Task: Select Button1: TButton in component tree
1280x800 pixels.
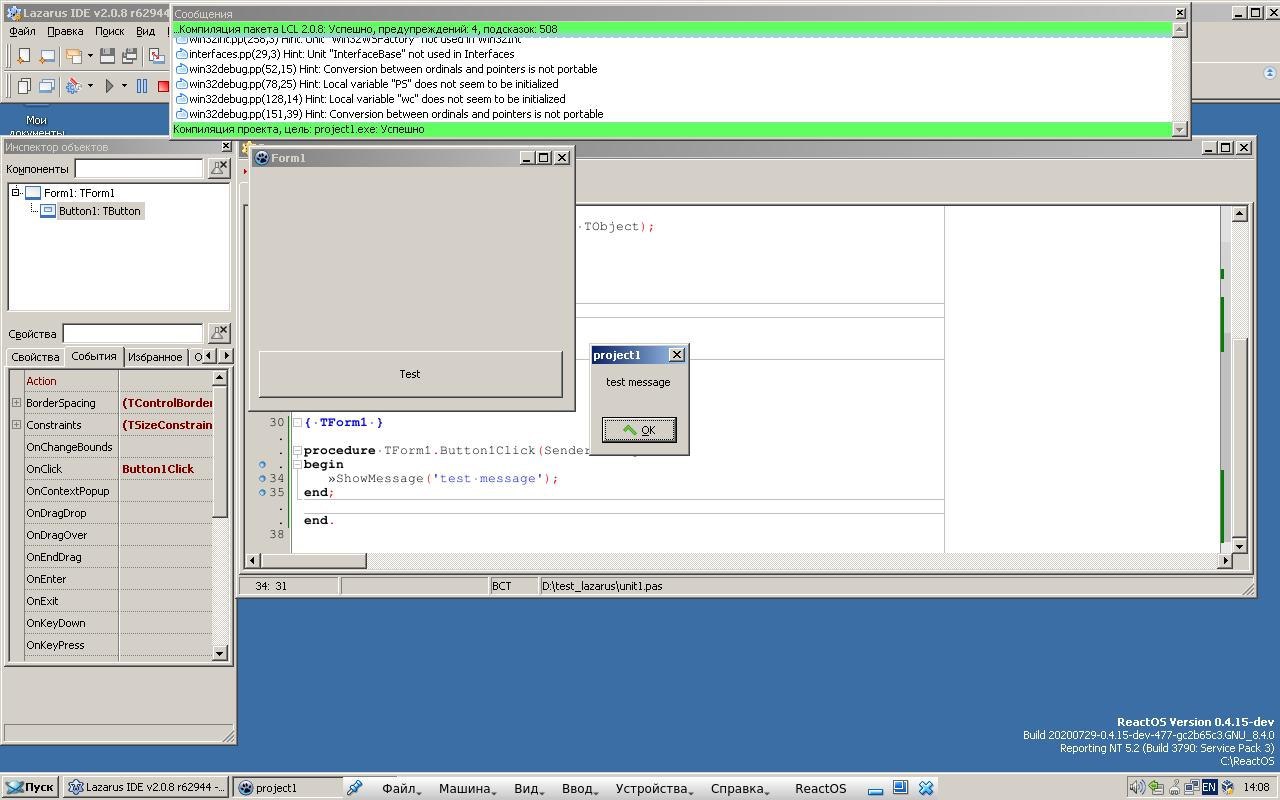Action: [99, 211]
